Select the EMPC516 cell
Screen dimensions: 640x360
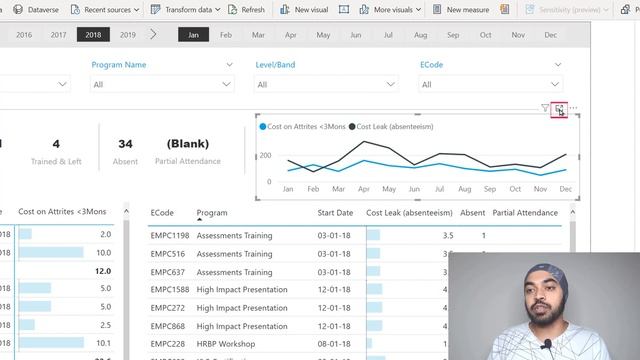(167, 254)
